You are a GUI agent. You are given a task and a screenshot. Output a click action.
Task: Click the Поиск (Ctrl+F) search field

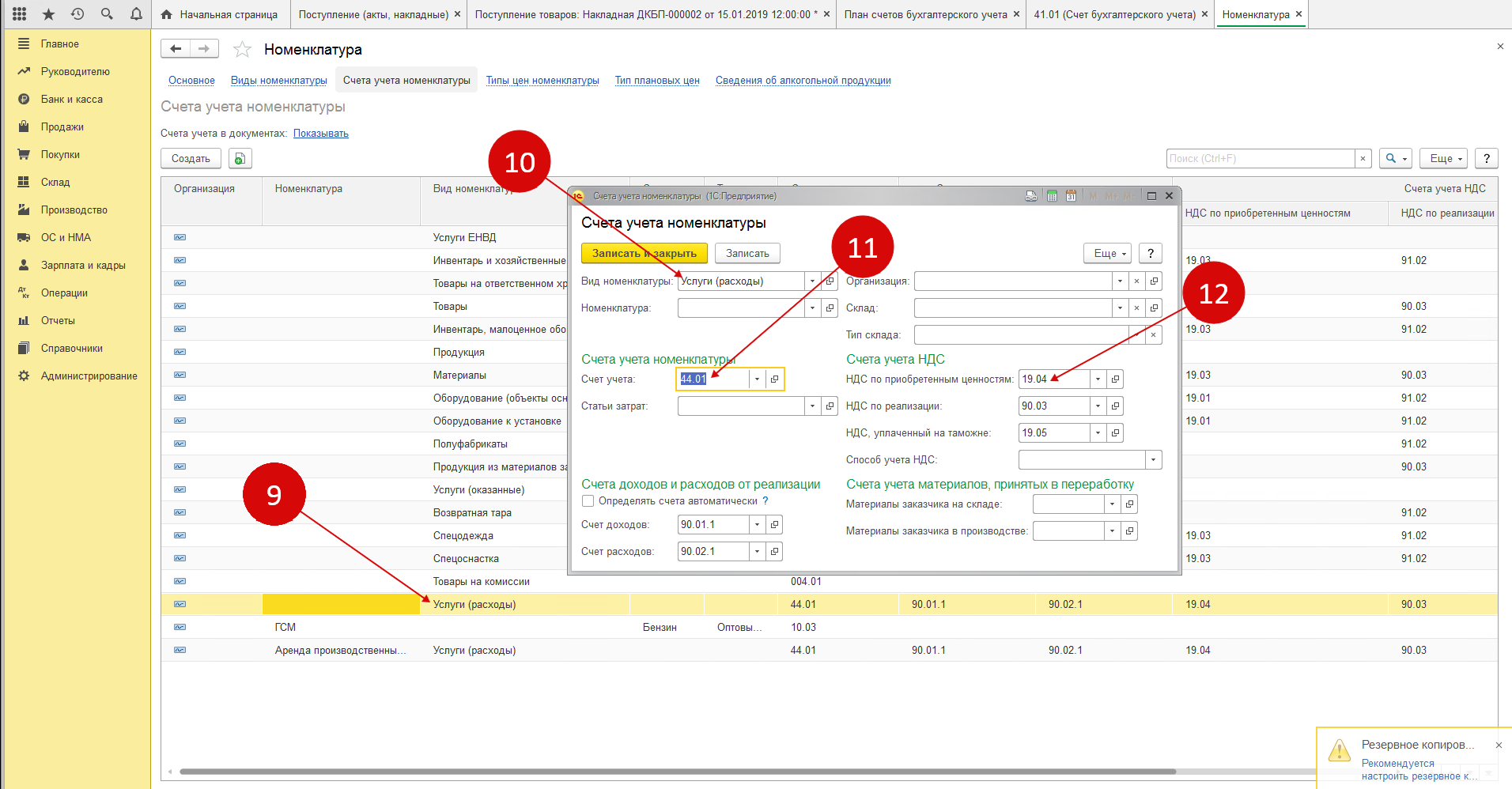(x=1261, y=159)
